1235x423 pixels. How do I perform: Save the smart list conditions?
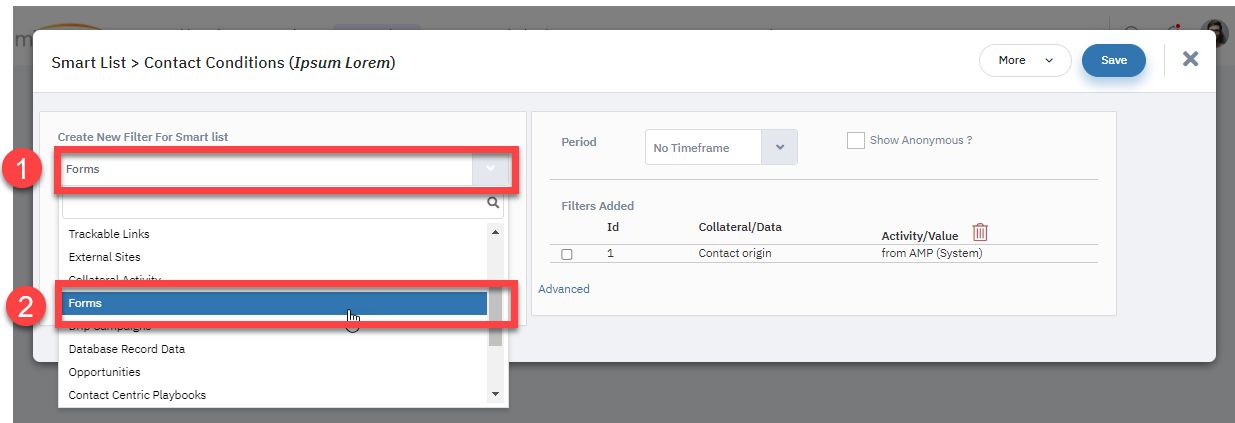(1114, 60)
